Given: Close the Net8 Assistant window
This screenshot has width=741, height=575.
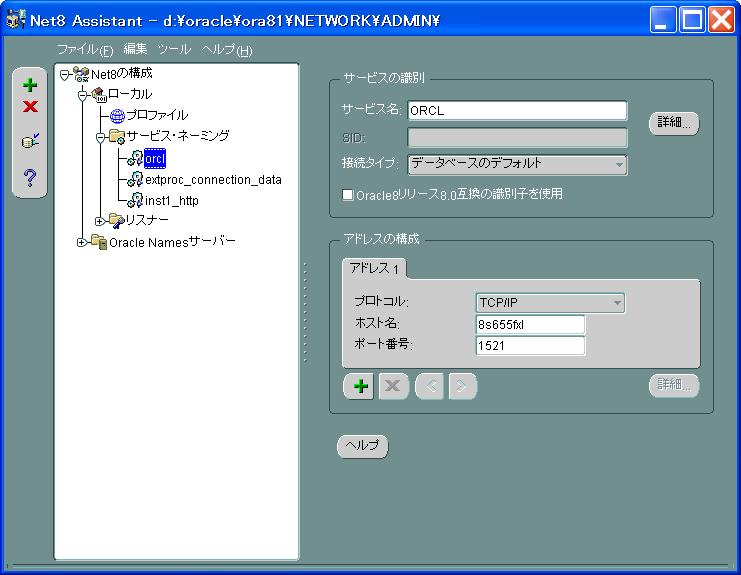Looking at the screenshot, I should pyautogui.click(x=722, y=20).
